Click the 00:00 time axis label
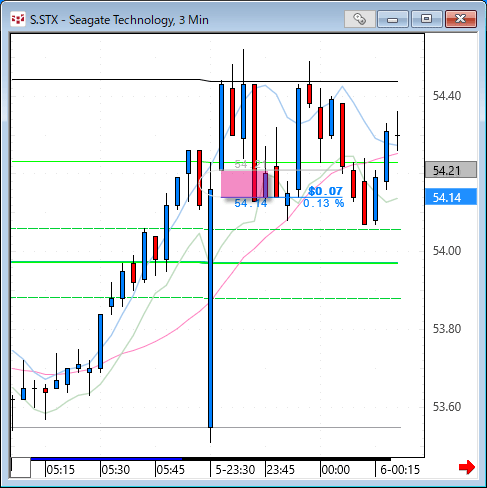487x488 pixels. click(336, 470)
